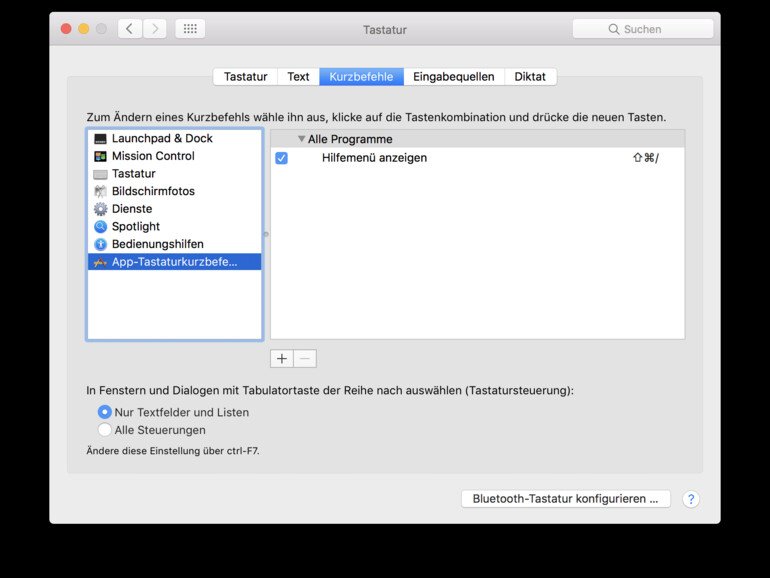The image size is (770, 578).
Task: Show all preferences grid button
Action: pos(190,29)
